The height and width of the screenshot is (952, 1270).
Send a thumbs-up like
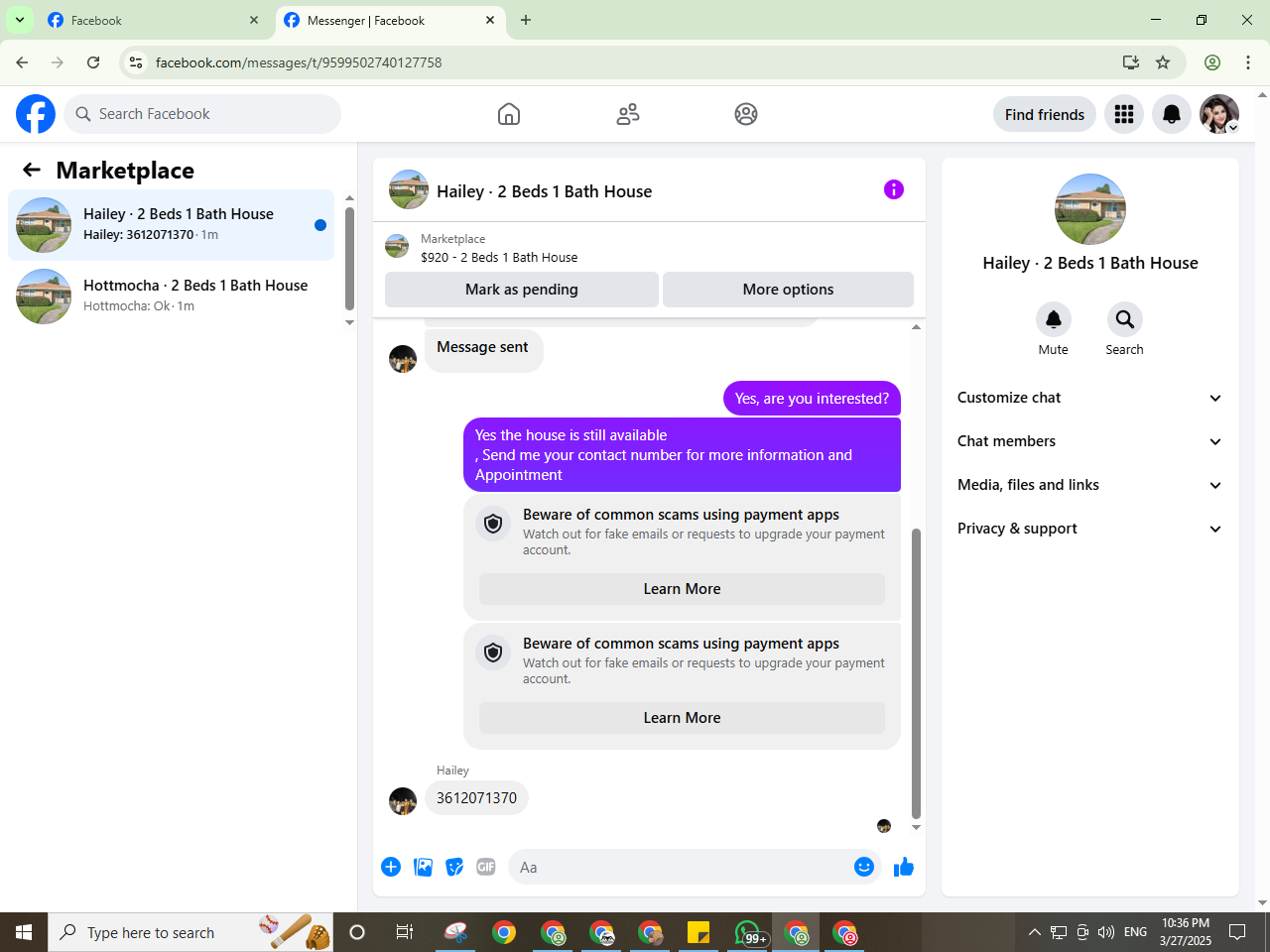904,867
